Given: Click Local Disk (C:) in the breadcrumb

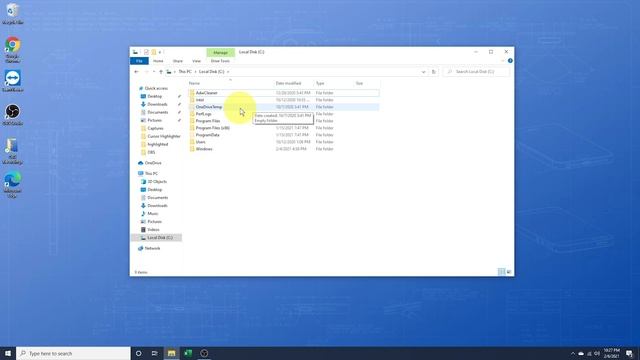Looking at the screenshot, I should tap(211, 72).
